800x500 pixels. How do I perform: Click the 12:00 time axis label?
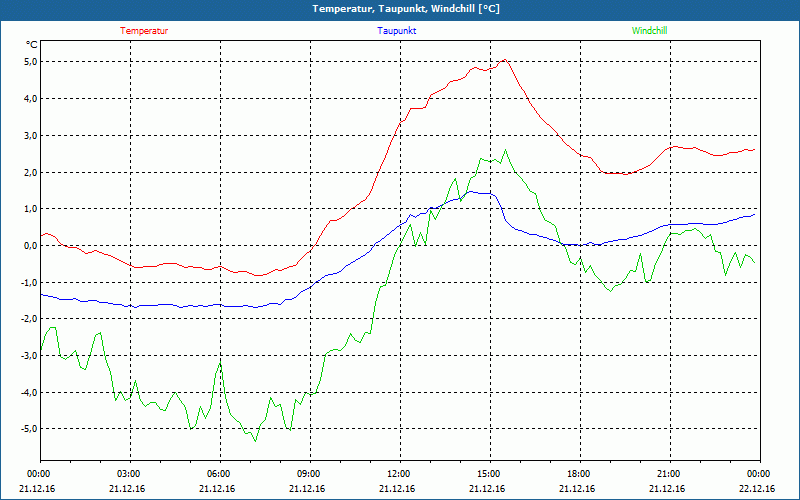400,473
